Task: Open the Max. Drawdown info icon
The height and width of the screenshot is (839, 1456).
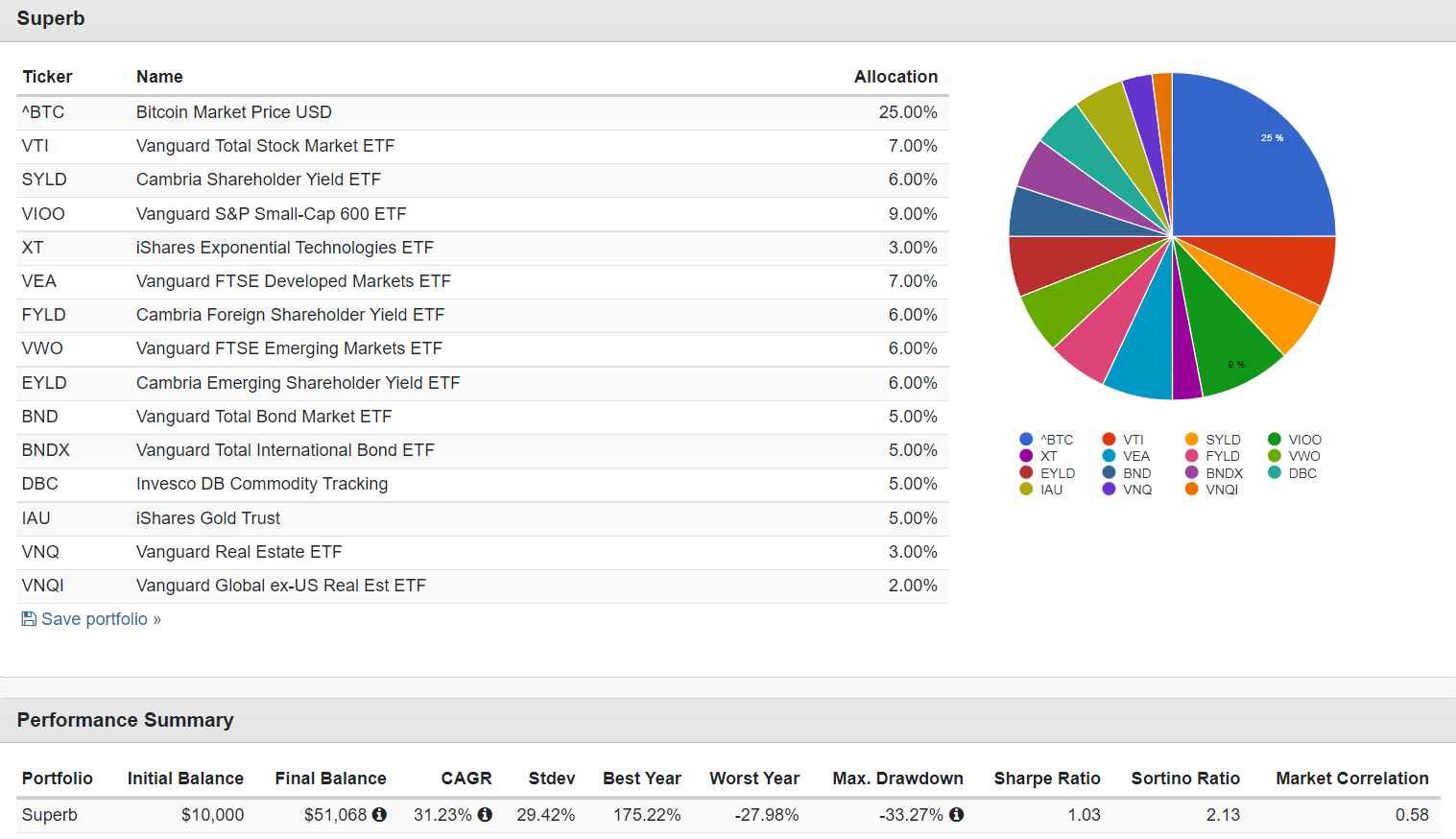Action: click(956, 814)
